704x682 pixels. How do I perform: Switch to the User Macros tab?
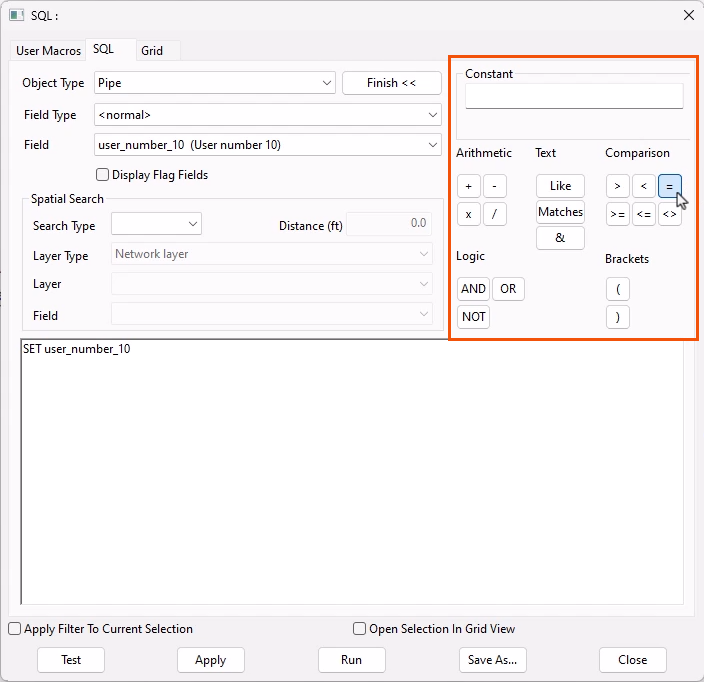[48, 51]
